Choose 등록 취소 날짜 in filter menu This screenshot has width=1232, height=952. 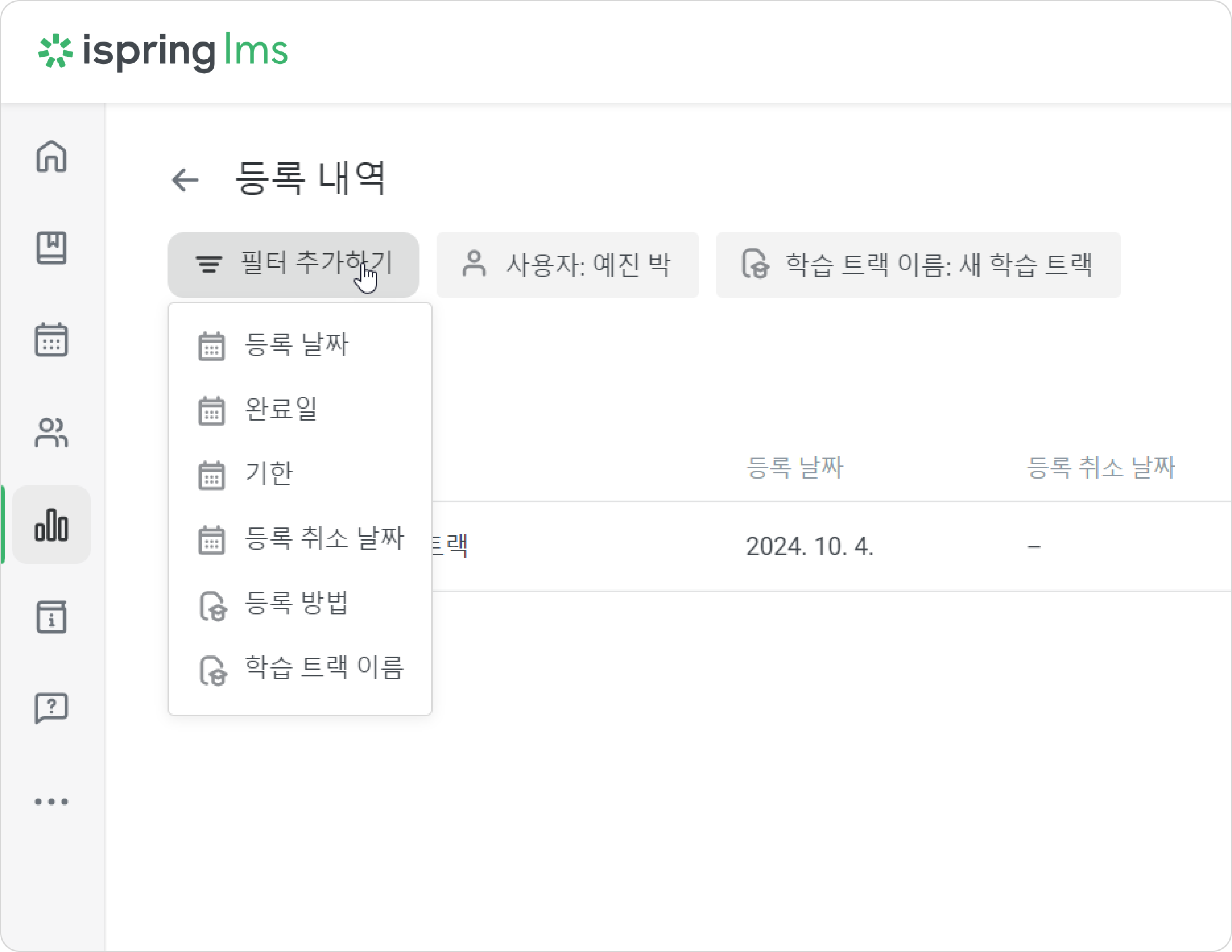(300, 539)
